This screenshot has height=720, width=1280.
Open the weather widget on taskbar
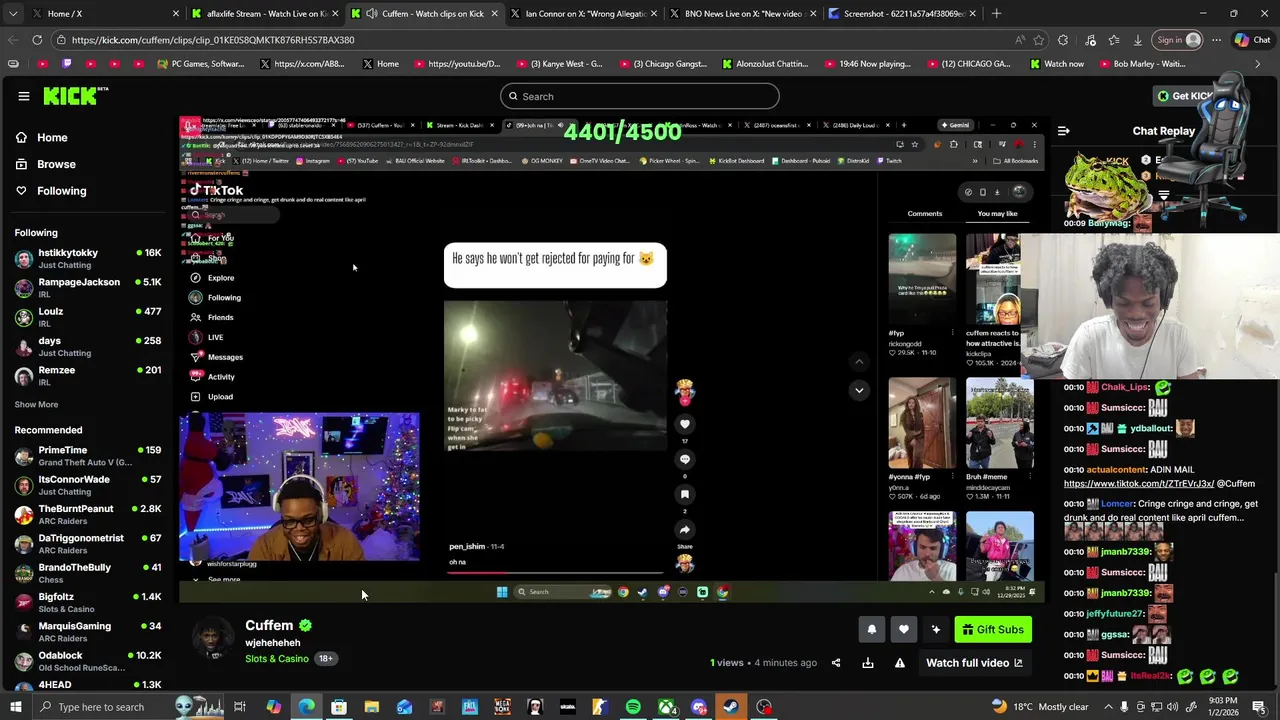point(1040,707)
